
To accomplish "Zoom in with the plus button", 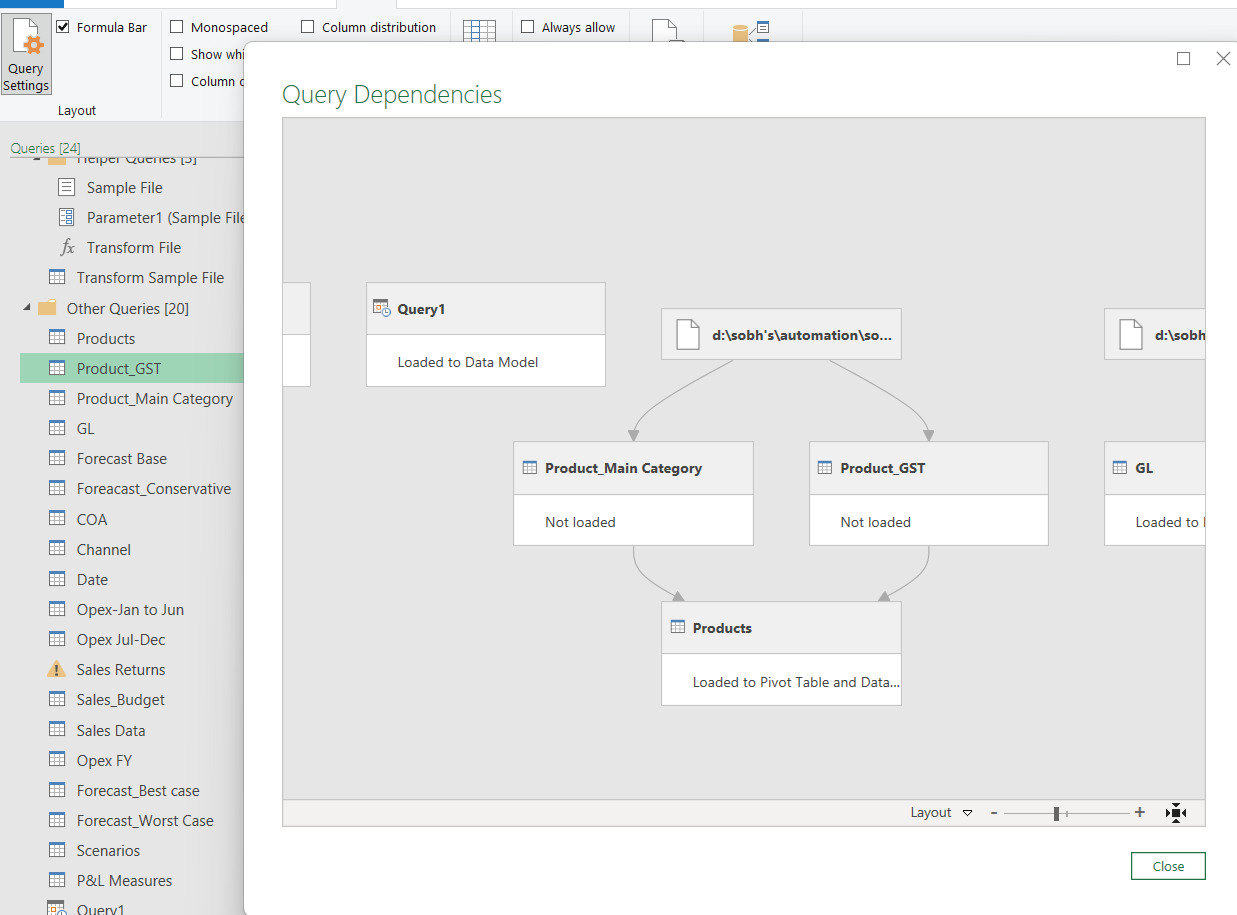I will tap(1139, 813).
